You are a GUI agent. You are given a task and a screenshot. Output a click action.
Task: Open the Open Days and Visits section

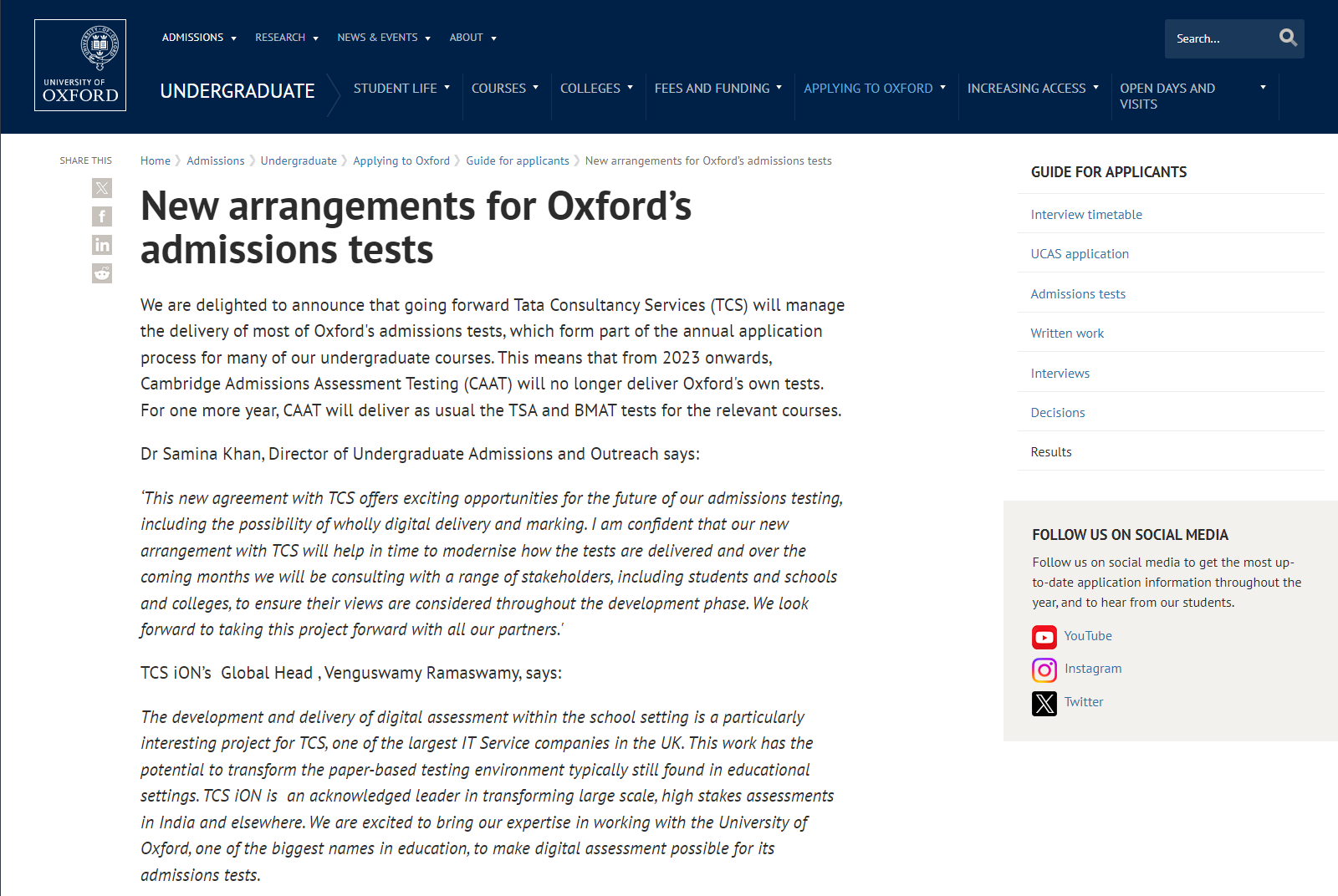tap(1167, 96)
